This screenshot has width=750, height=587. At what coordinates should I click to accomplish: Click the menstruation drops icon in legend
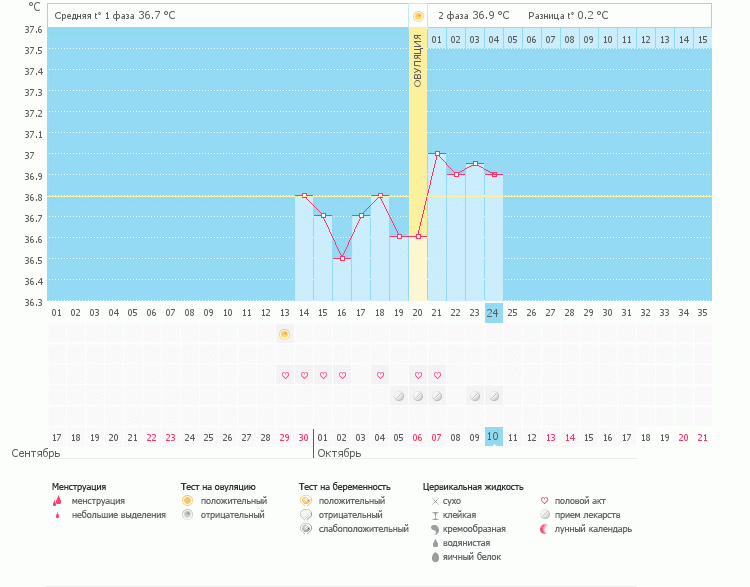pyautogui.click(x=56, y=500)
